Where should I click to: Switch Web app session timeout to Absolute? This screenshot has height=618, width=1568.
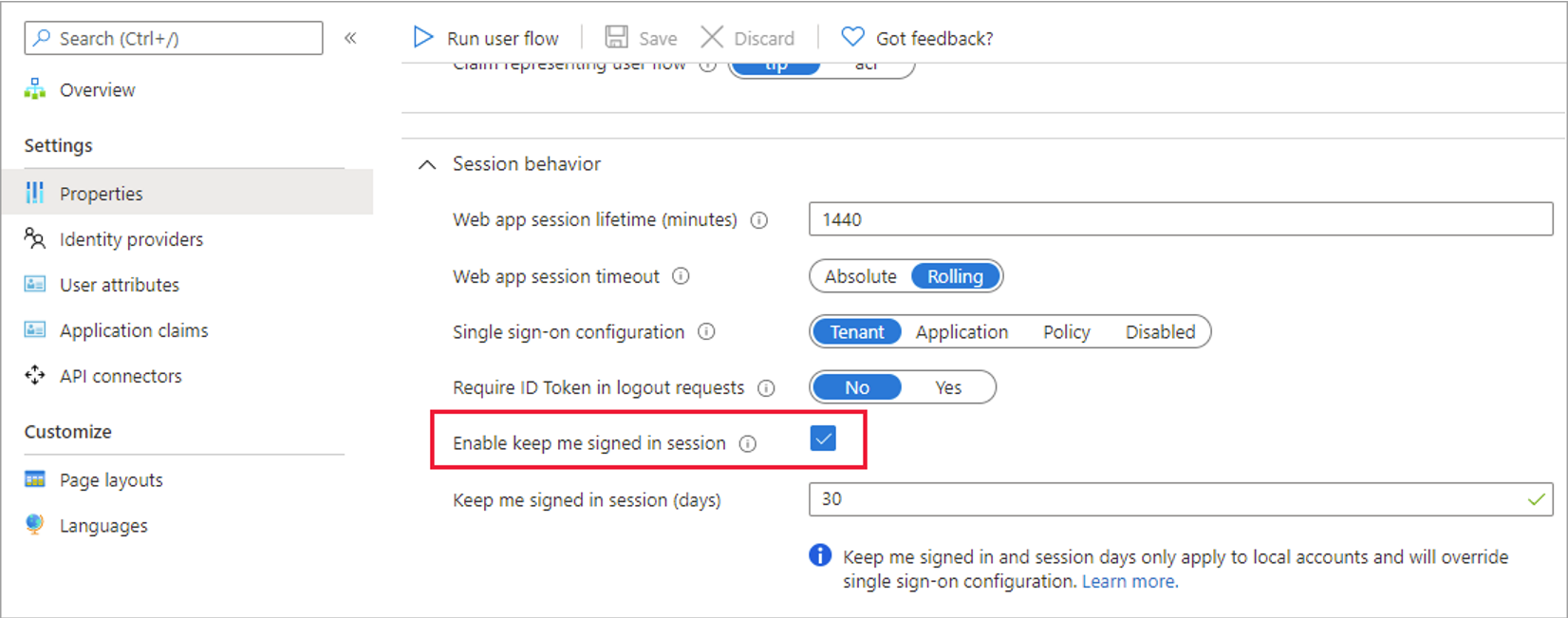pyautogui.click(x=859, y=276)
